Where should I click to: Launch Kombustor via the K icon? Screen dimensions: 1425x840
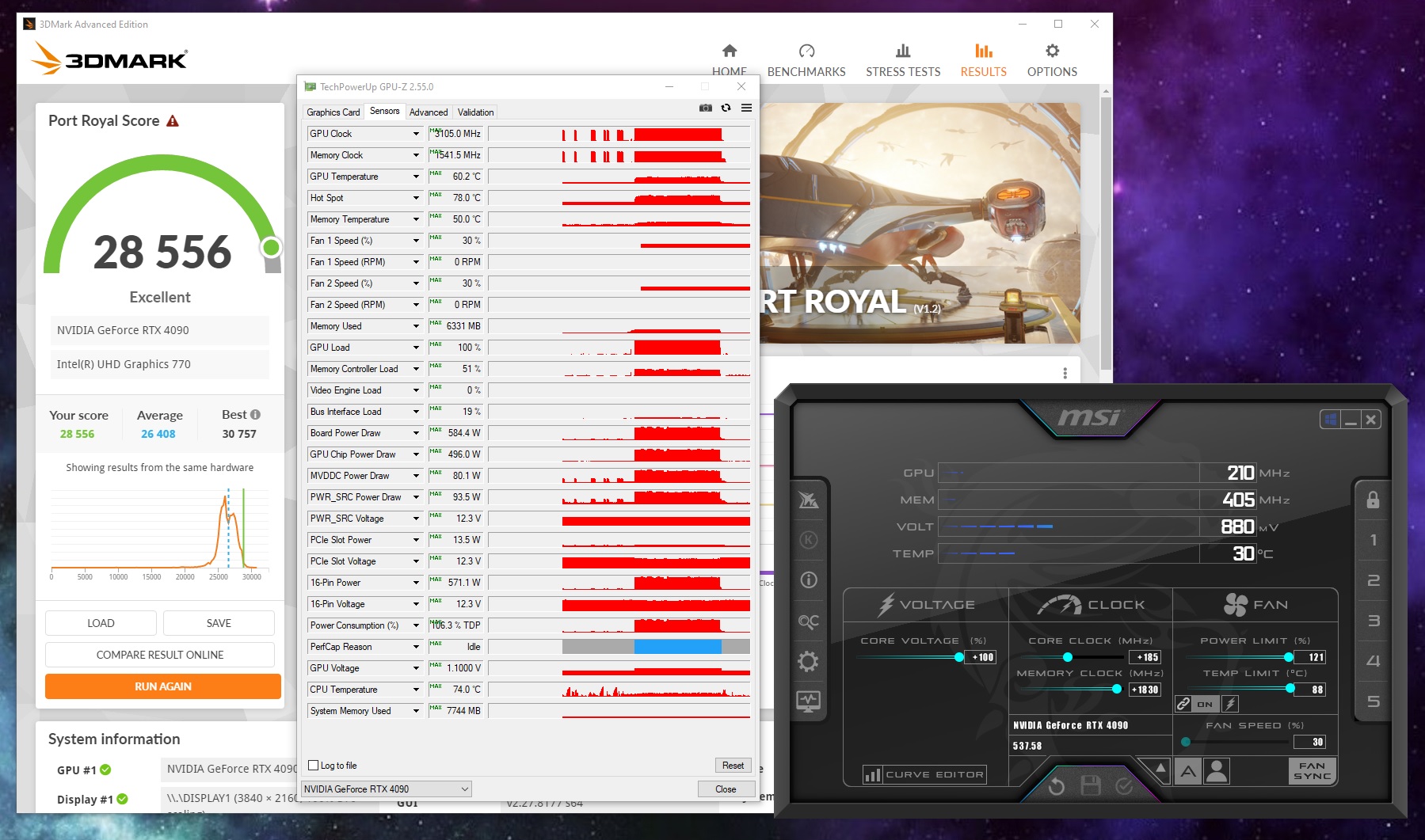pyautogui.click(x=808, y=540)
